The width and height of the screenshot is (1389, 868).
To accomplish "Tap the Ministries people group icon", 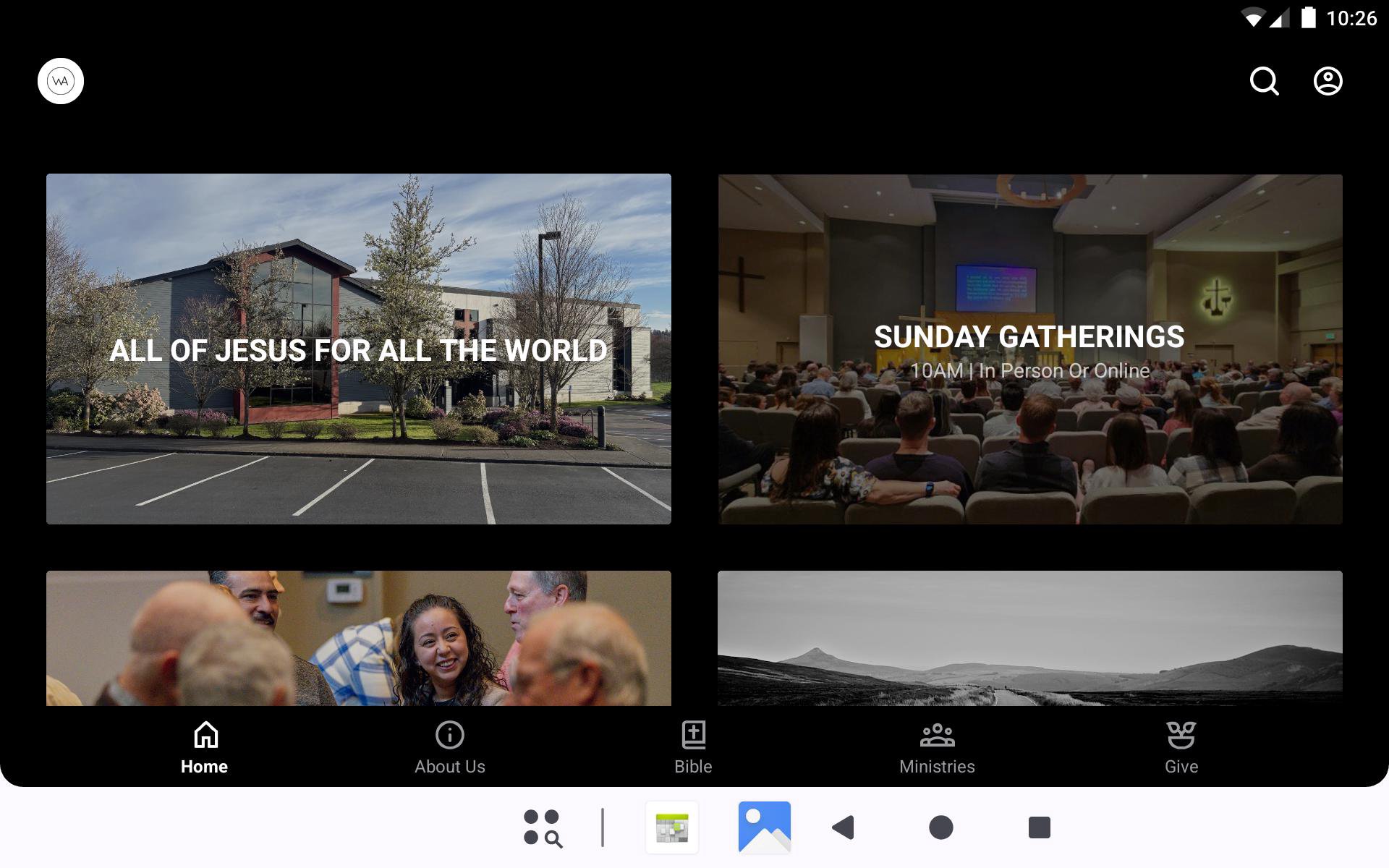I will click(937, 735).
